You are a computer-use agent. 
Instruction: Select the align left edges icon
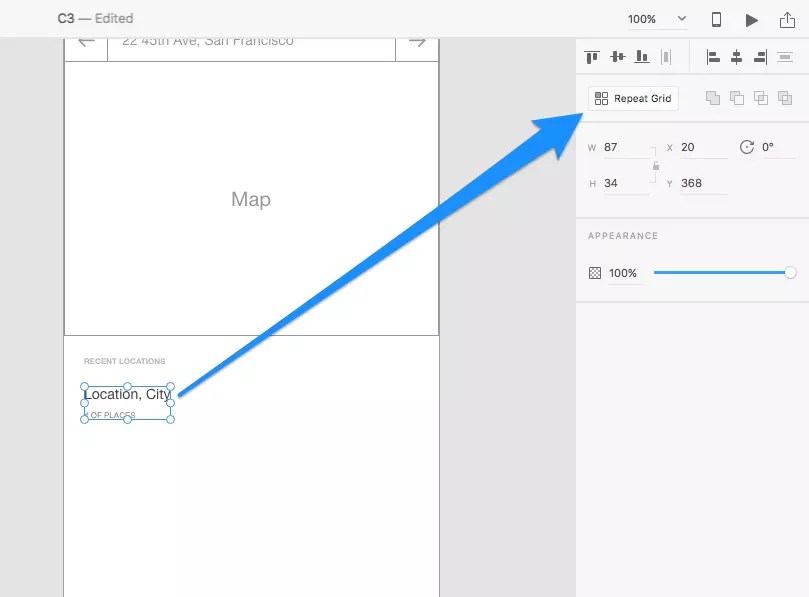(x=712, y=57)
